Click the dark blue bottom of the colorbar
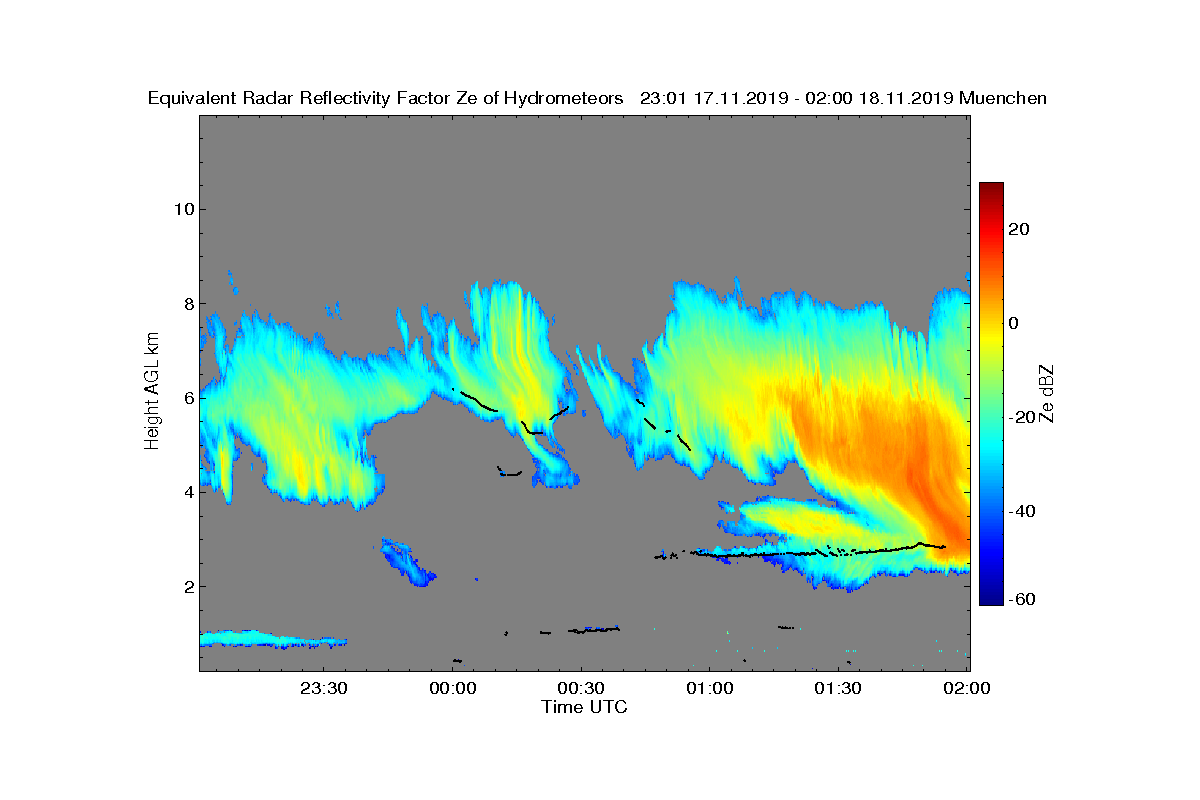The width and height of the screenshot is (1200, 800). pos(991,597)
